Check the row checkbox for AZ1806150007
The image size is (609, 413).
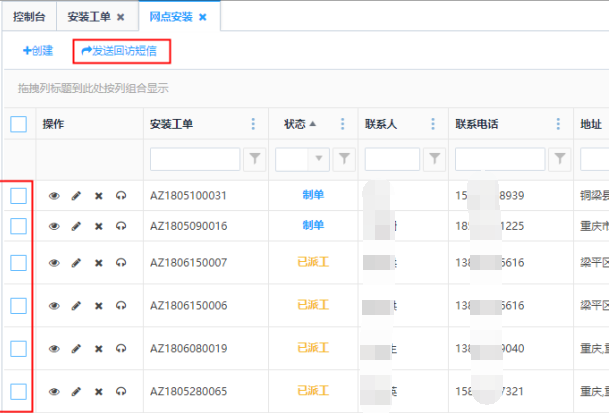19,262
